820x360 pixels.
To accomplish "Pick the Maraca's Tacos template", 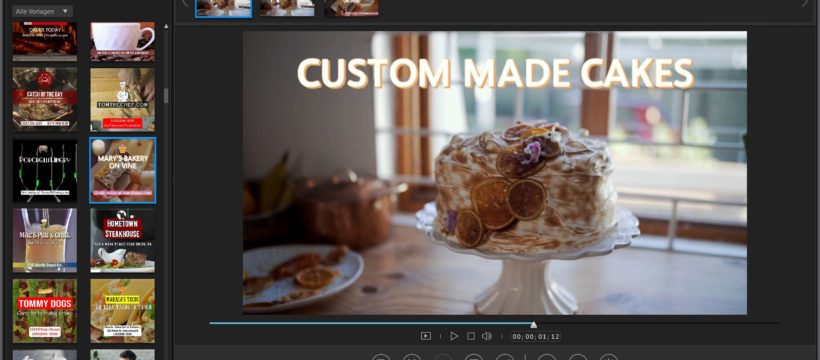I will click(x=122, y=311).
